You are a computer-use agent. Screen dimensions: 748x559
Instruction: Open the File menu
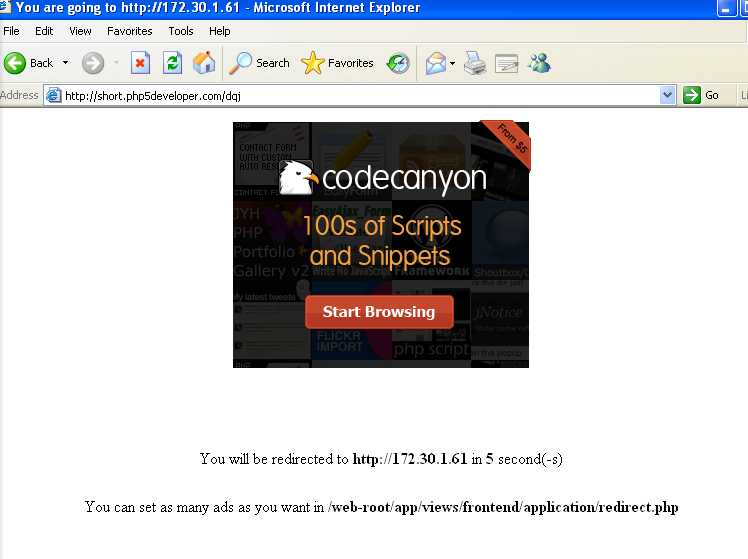tap(11, 31)
